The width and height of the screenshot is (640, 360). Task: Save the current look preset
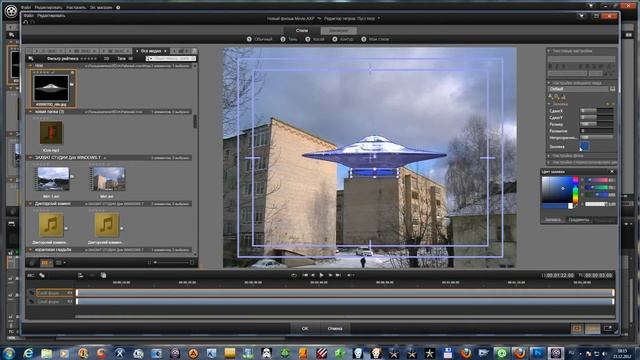[612, 89]
